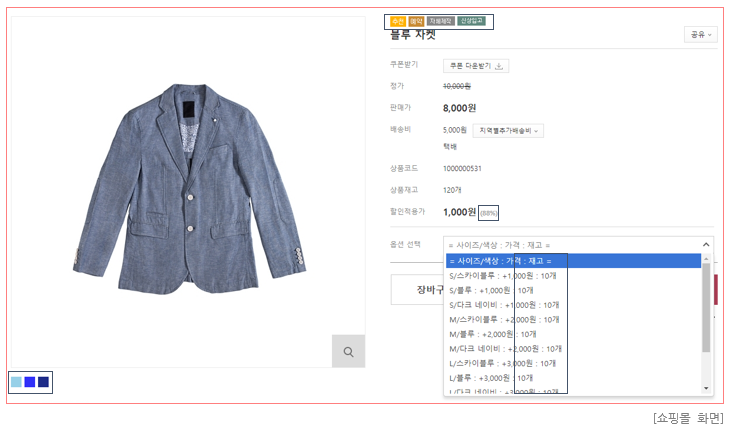Click the 예약 badge icon

[x=416, y=21]
